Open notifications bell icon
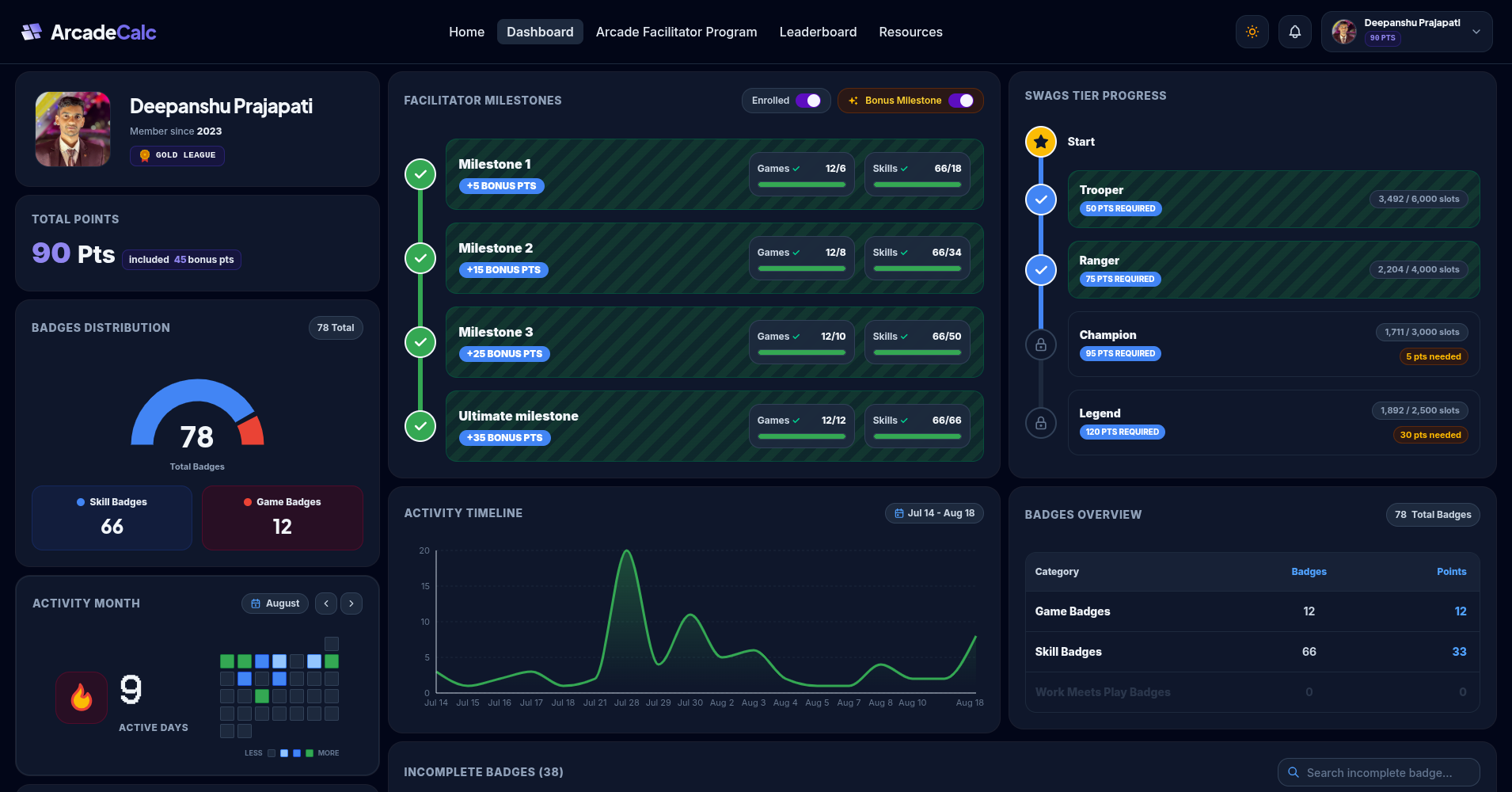1512x792 pixels. tap(1295, 32)
